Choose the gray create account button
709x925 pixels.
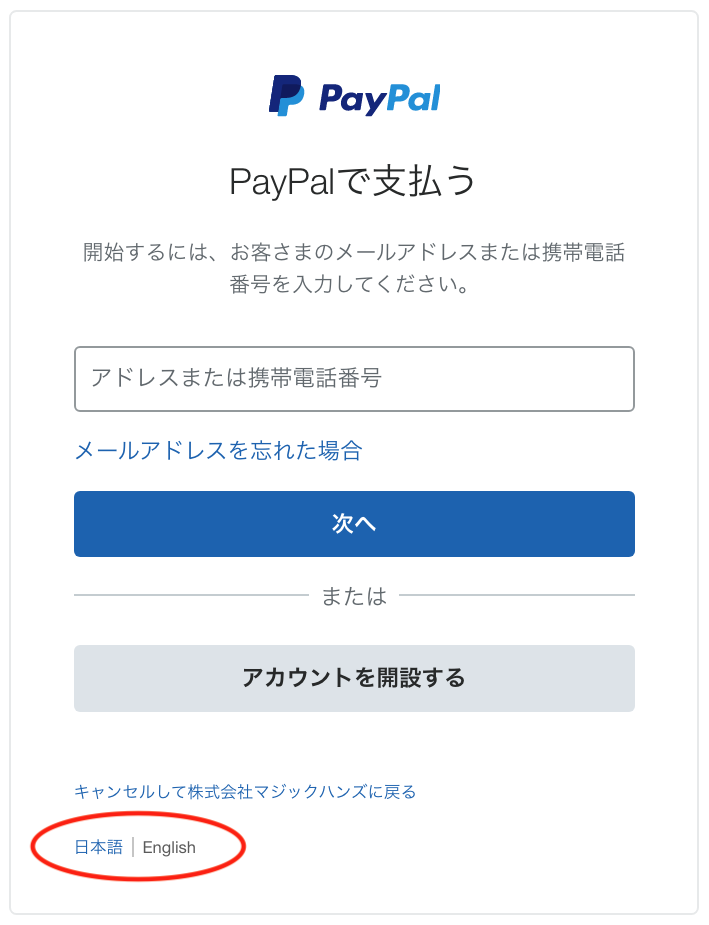coord(354,678)
